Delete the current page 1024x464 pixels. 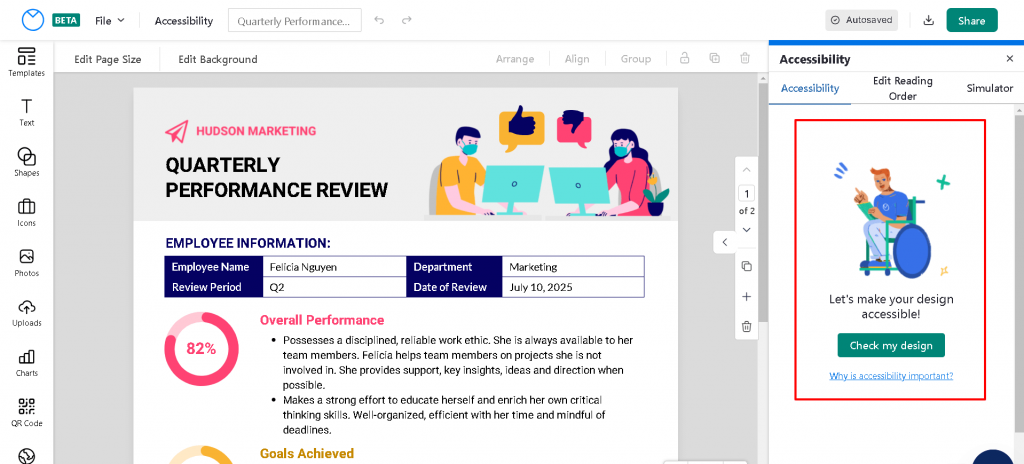click(746, 326)
